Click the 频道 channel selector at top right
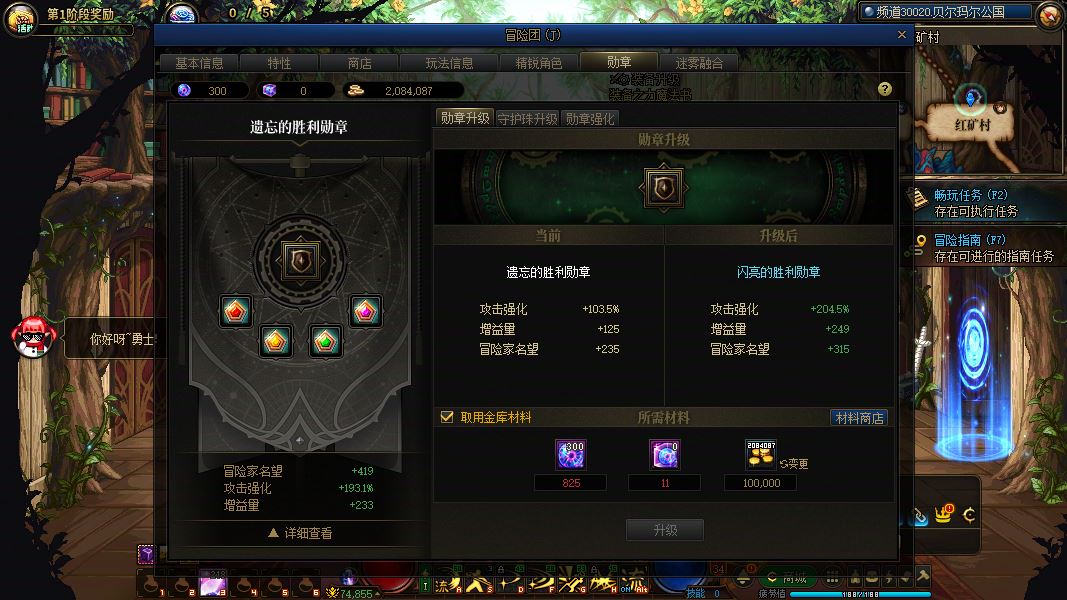Viewport: 1067px width, 600px height. [946, 12]
